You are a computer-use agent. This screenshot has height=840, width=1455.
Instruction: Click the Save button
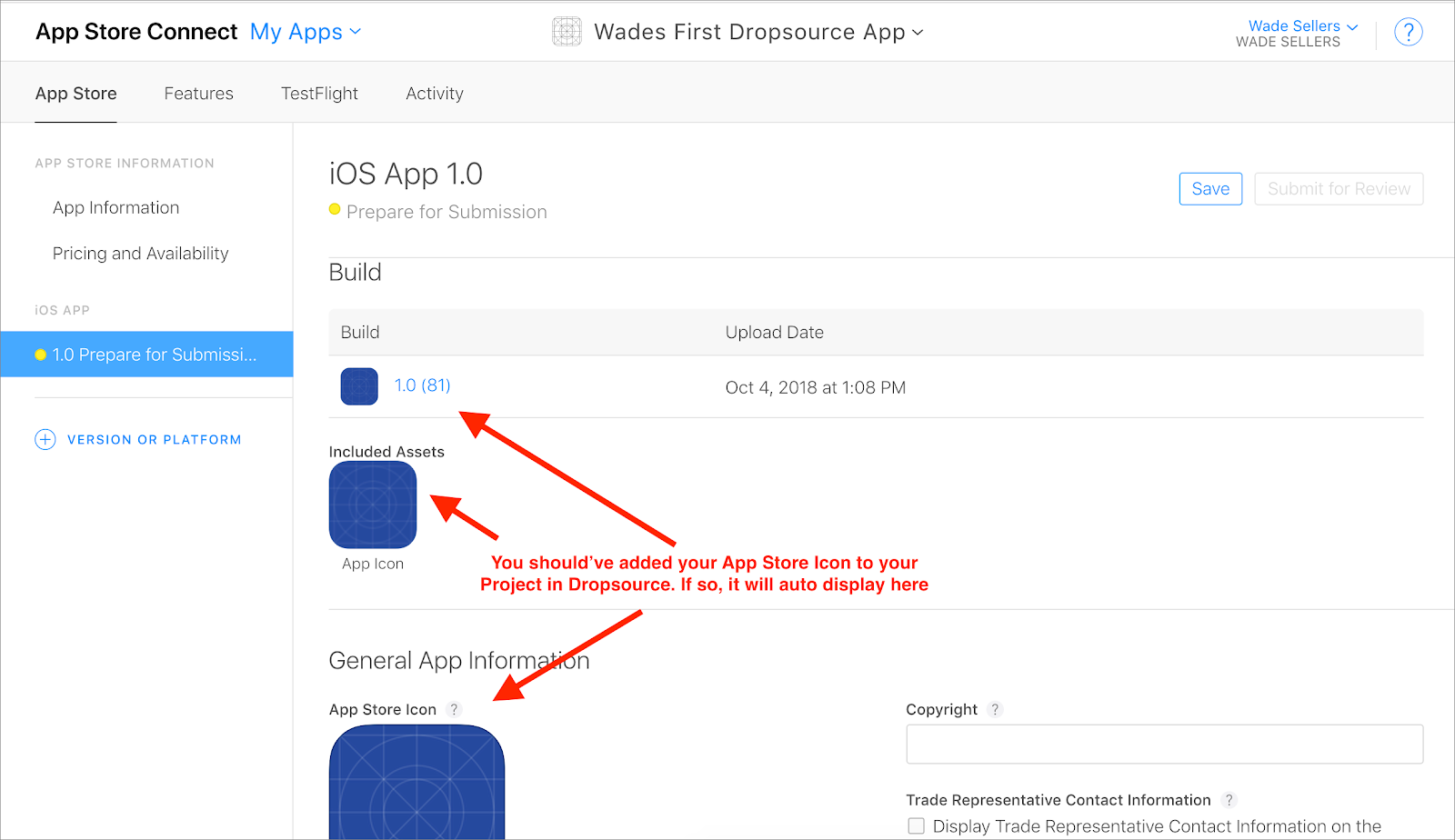tap(1210, 189)
